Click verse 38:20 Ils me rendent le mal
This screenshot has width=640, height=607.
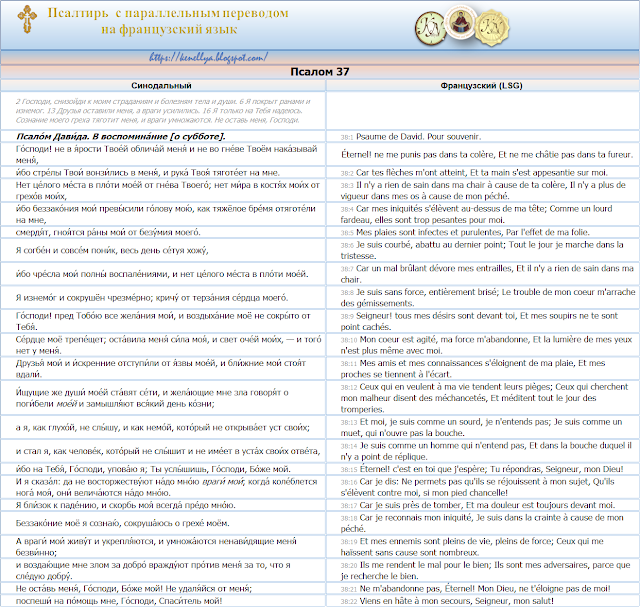pos(486,570)
